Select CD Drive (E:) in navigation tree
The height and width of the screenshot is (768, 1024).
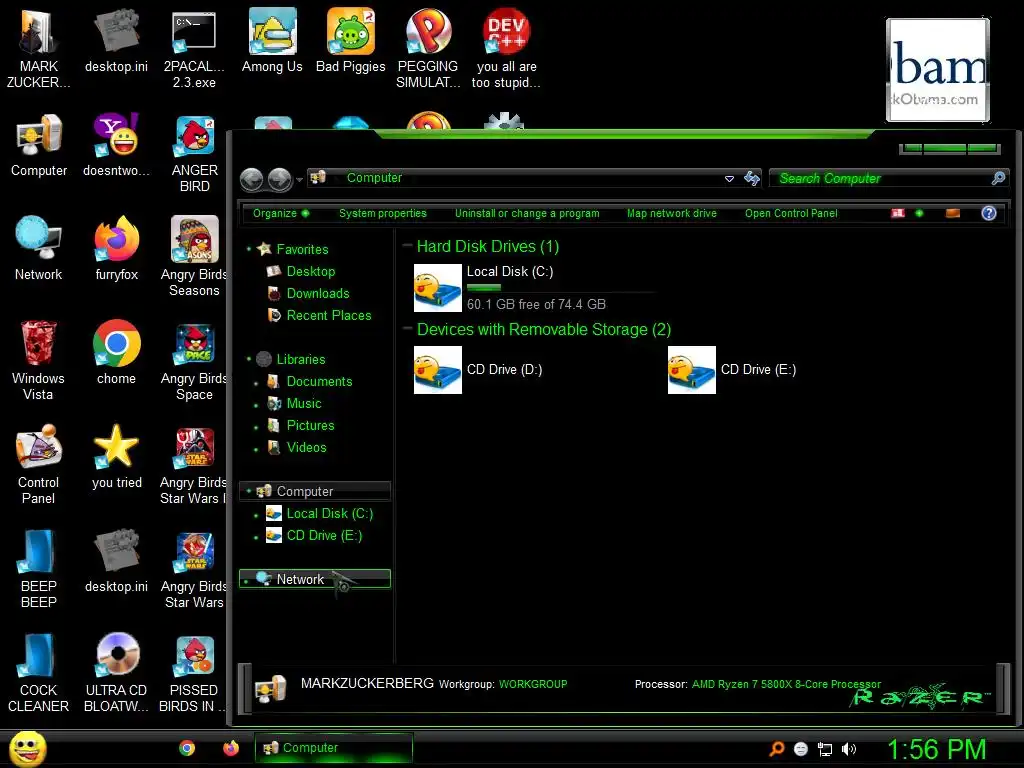[x=323, y=536]
